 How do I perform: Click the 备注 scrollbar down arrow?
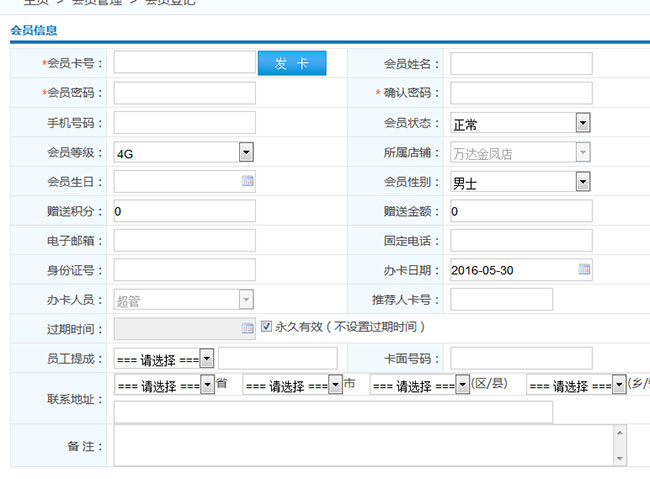(620, 458)
